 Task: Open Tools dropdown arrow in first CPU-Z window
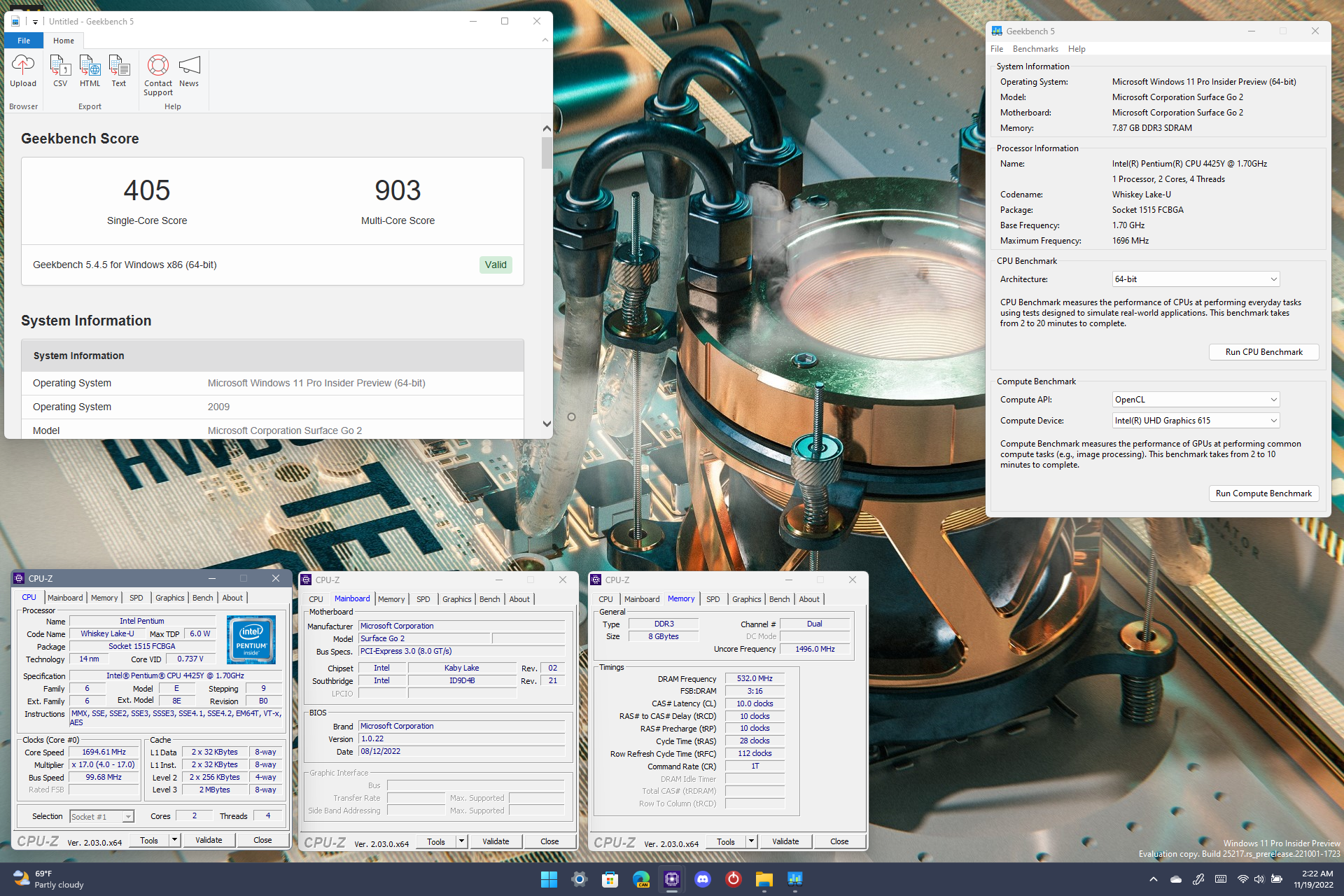(175, 840)
